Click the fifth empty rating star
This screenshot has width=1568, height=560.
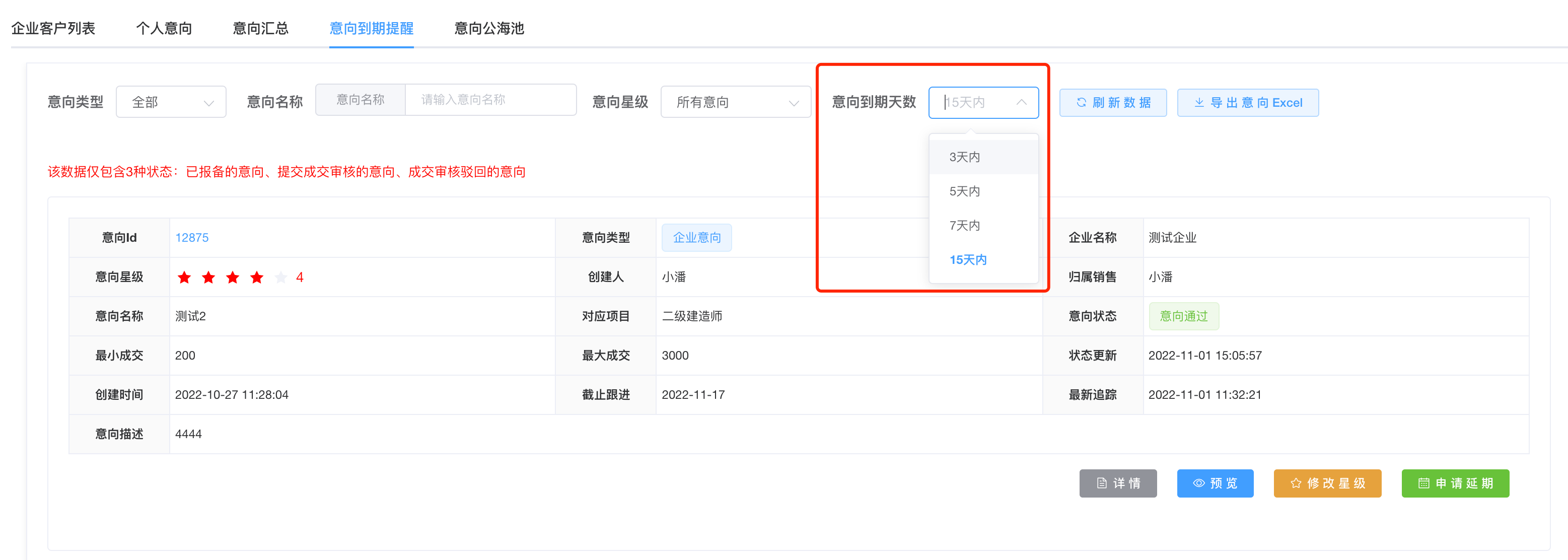(280, 277)
